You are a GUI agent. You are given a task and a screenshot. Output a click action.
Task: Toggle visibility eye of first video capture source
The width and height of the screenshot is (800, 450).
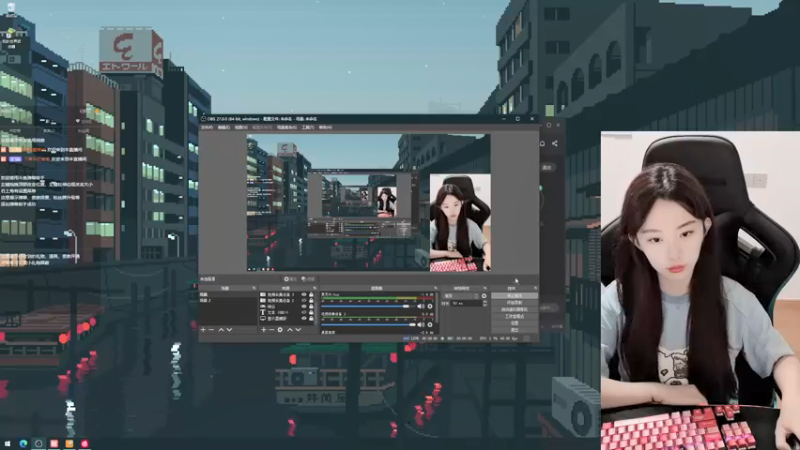[304, 294]
